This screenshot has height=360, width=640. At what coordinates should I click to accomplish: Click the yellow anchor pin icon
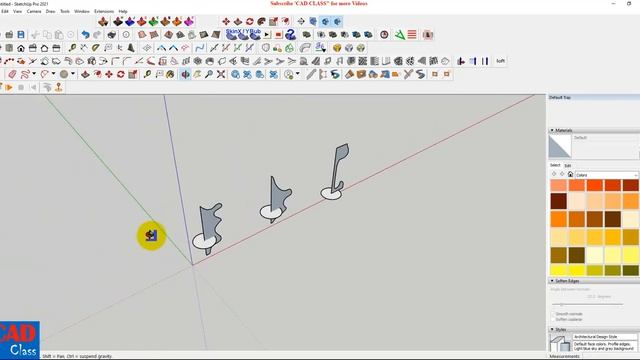[x=59, y=87]
